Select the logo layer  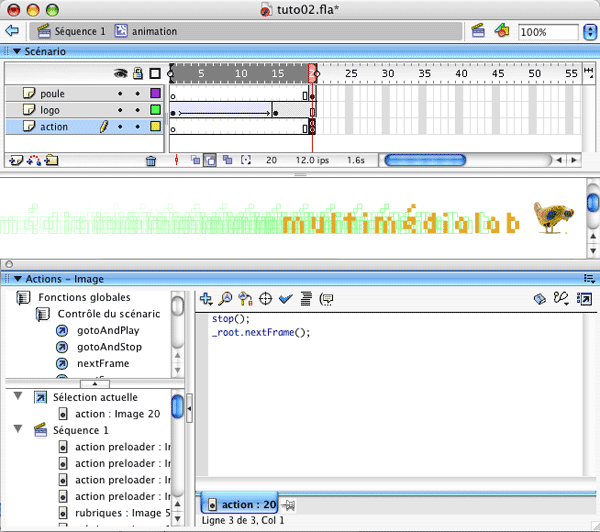coord(84,110)
